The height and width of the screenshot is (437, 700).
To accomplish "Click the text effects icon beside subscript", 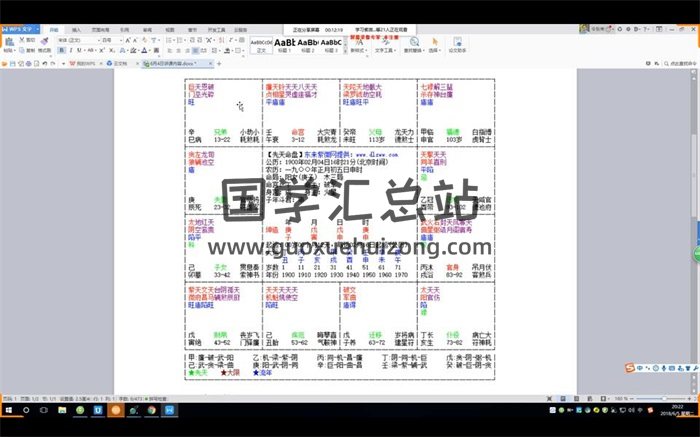I will coord(122,50).
